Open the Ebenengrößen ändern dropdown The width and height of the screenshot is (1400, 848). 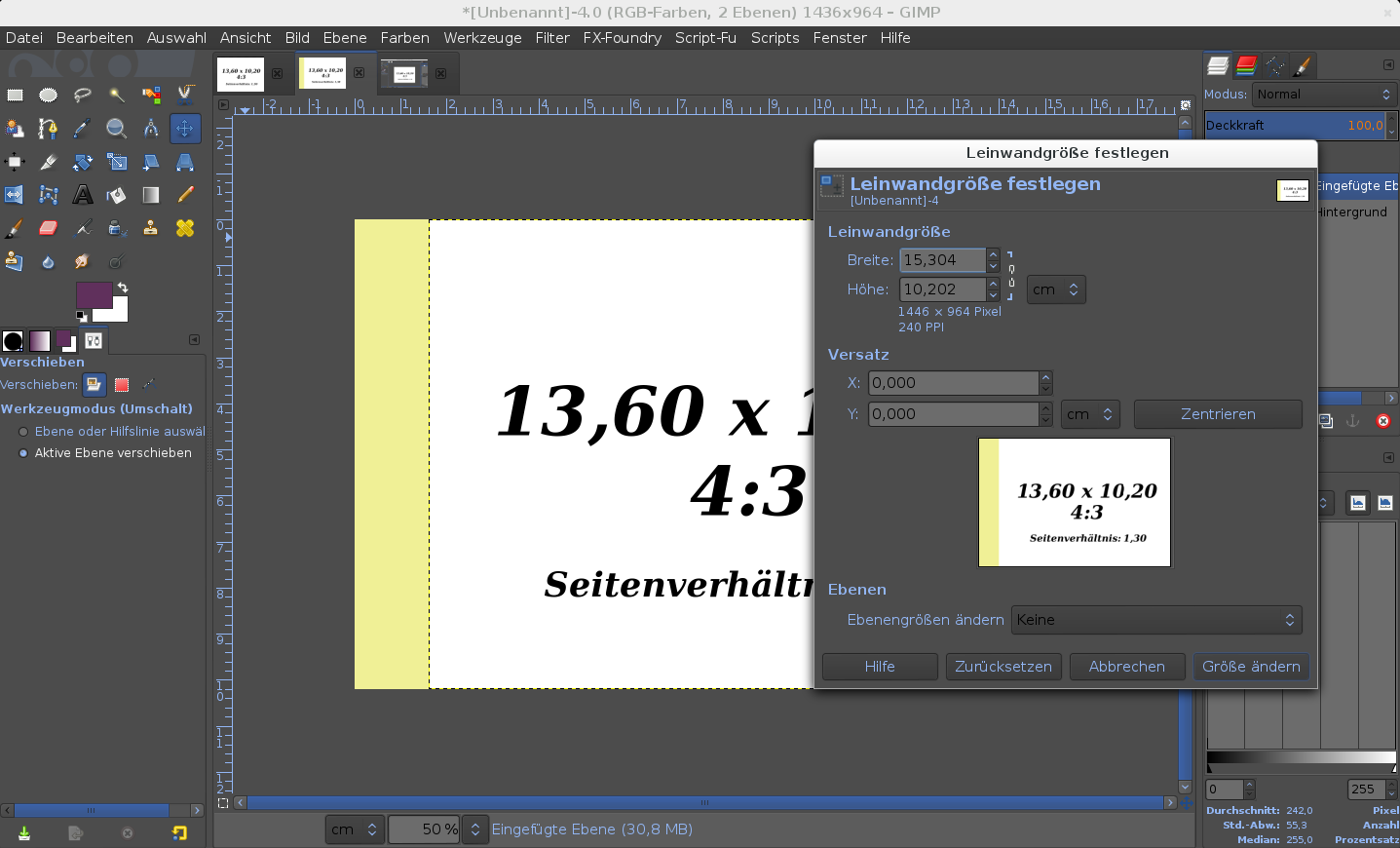click(1155, 620)
